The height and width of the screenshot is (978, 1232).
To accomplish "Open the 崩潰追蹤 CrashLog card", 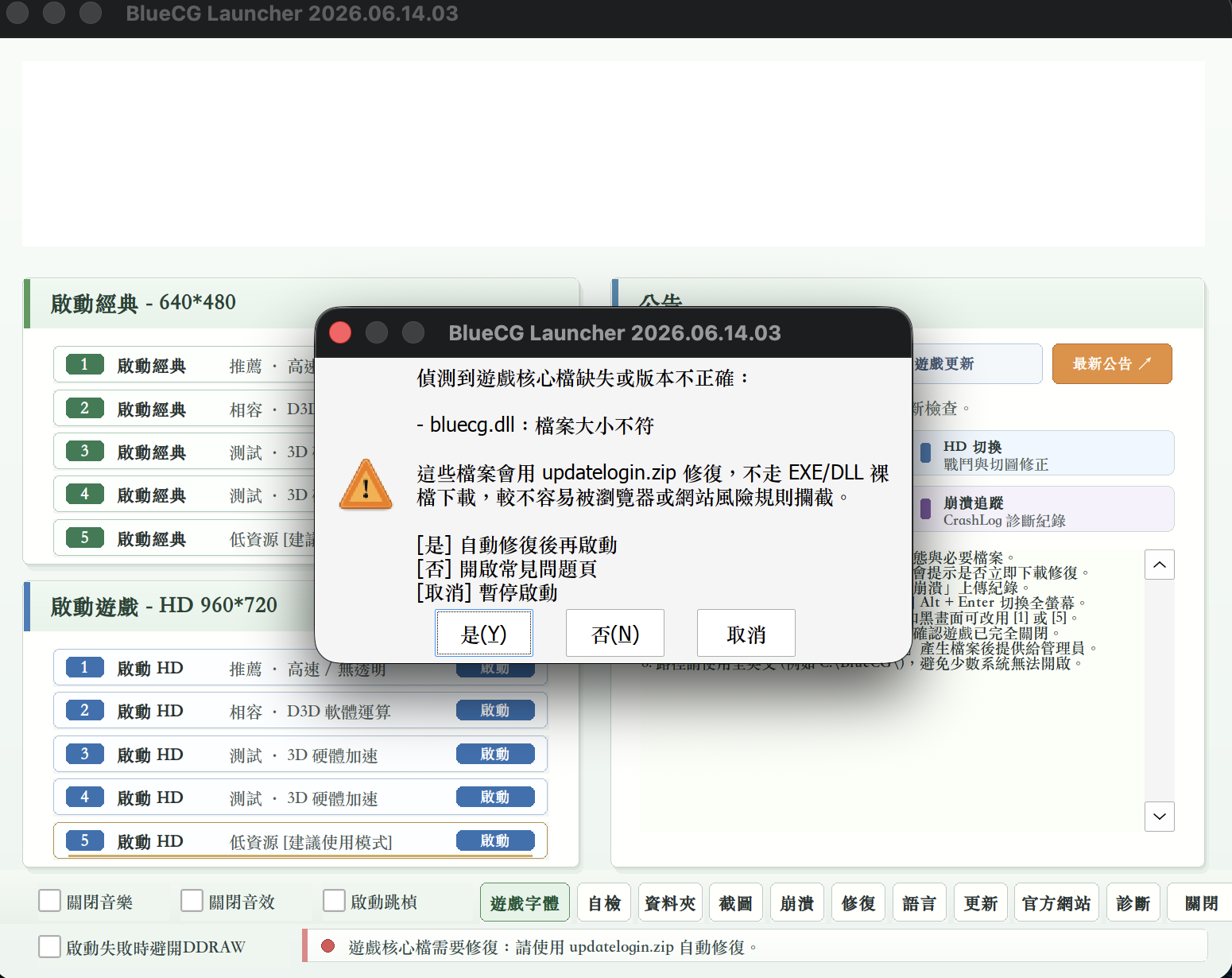I will point(1043,509).
